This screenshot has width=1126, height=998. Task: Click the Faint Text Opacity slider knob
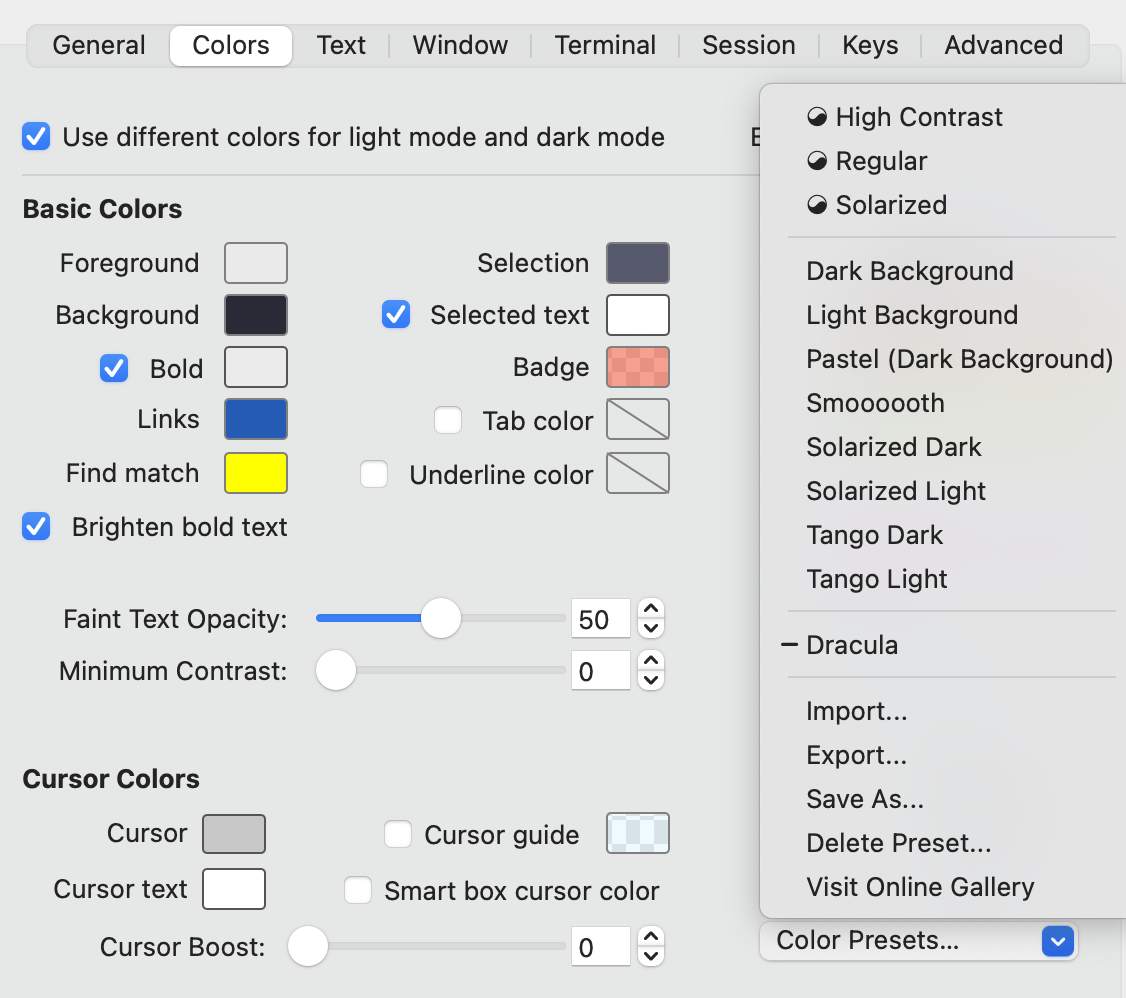point(440,617)
